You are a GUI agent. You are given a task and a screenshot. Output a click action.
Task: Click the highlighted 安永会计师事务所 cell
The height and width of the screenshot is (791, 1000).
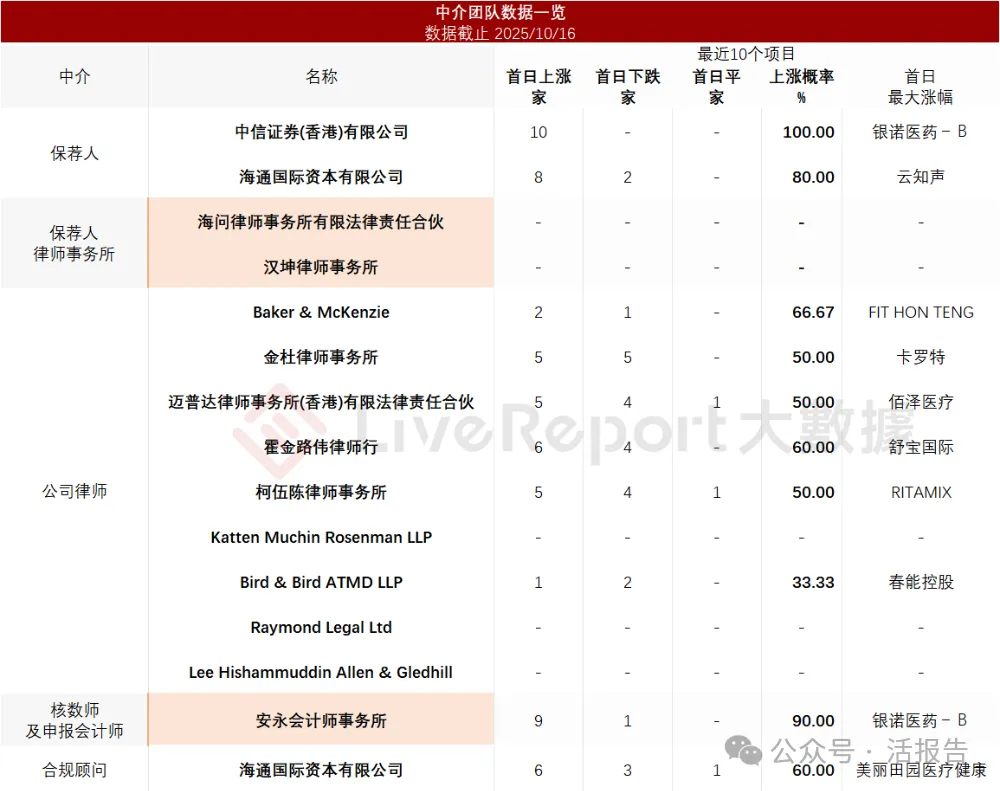point(321,720)
